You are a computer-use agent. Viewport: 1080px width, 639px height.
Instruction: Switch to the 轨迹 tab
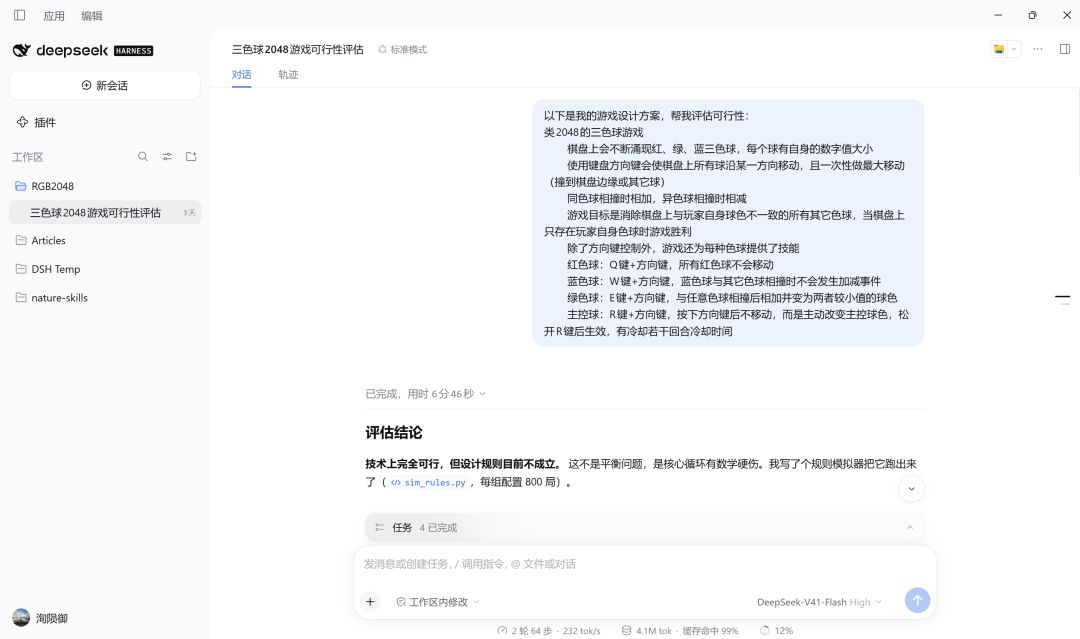(288, 74)
